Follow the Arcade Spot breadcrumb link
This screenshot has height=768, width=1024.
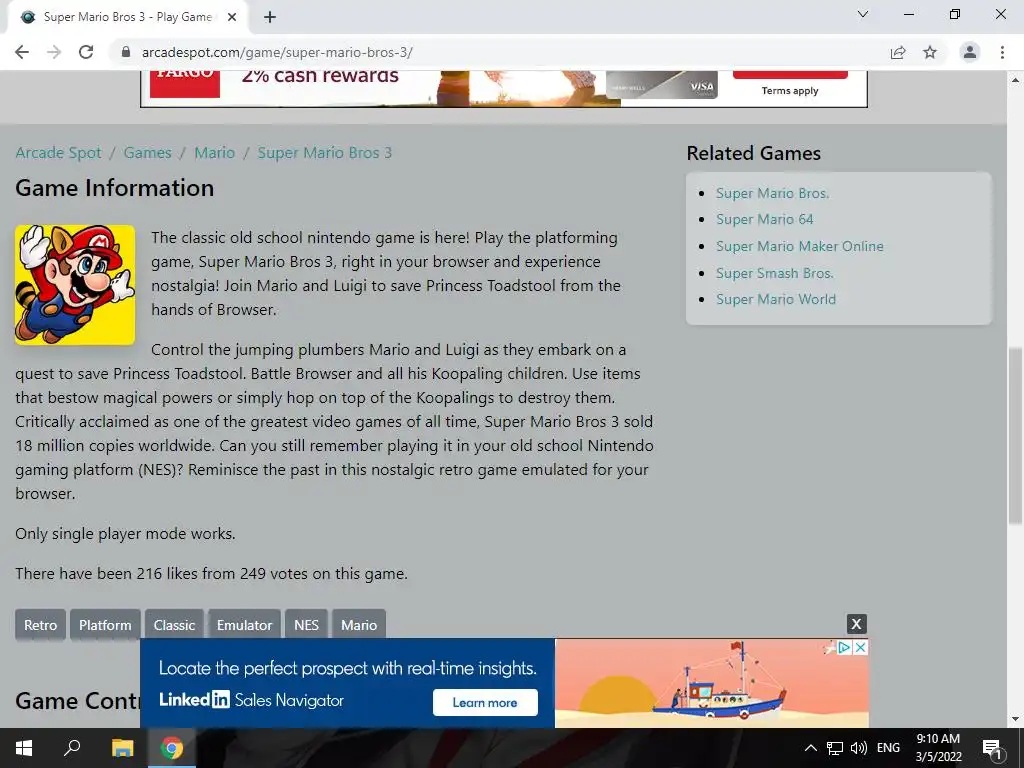(58, 153)
